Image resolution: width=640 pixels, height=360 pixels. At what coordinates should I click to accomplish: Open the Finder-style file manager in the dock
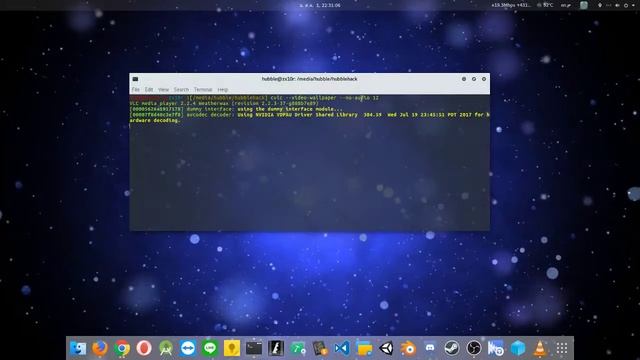[x=78, y=348]
